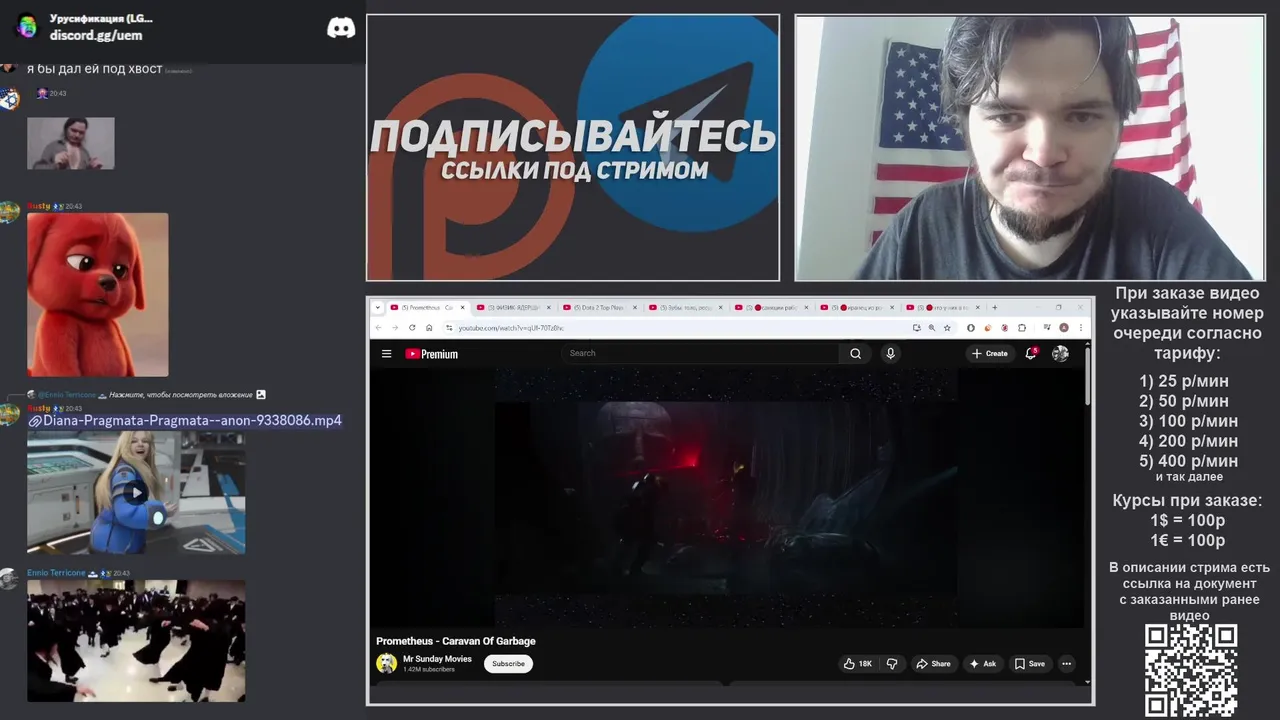Open the video's three-dot more actions menu
This screenshot has height=720, width=1280.
tap(1066, 664)
